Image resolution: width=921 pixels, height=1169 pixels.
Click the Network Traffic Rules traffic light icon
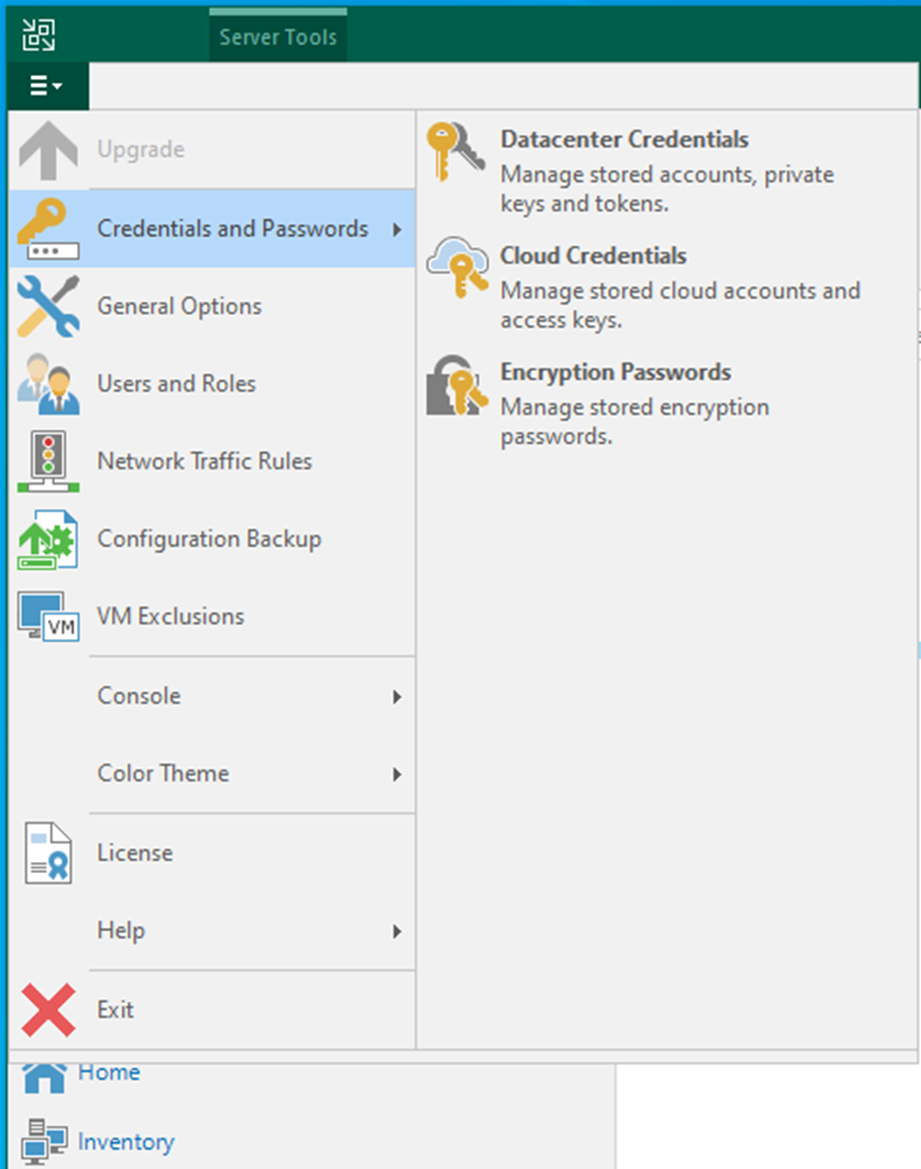[48, 461]
